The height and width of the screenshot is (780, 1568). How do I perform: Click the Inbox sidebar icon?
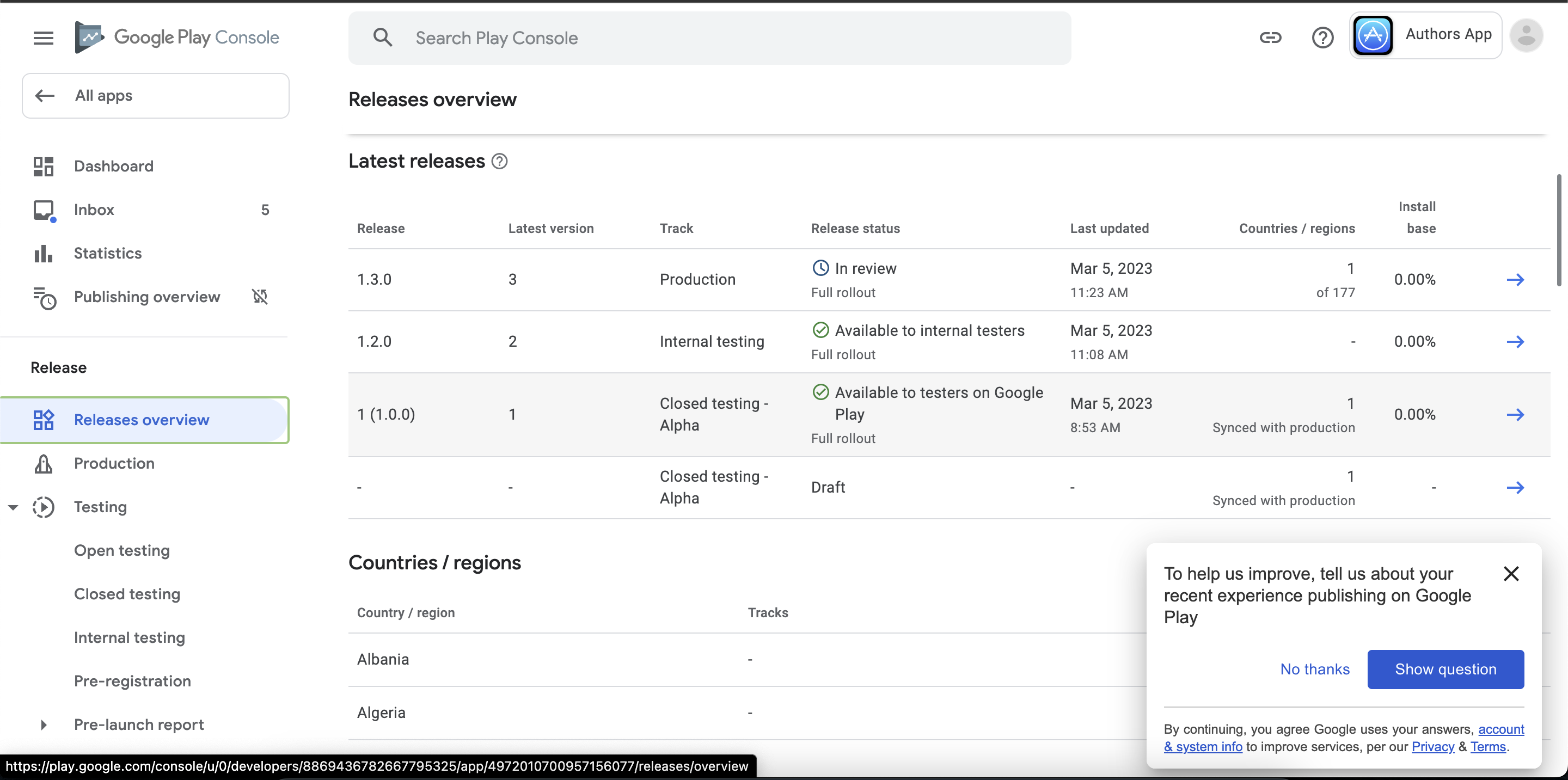pos(44,211)
